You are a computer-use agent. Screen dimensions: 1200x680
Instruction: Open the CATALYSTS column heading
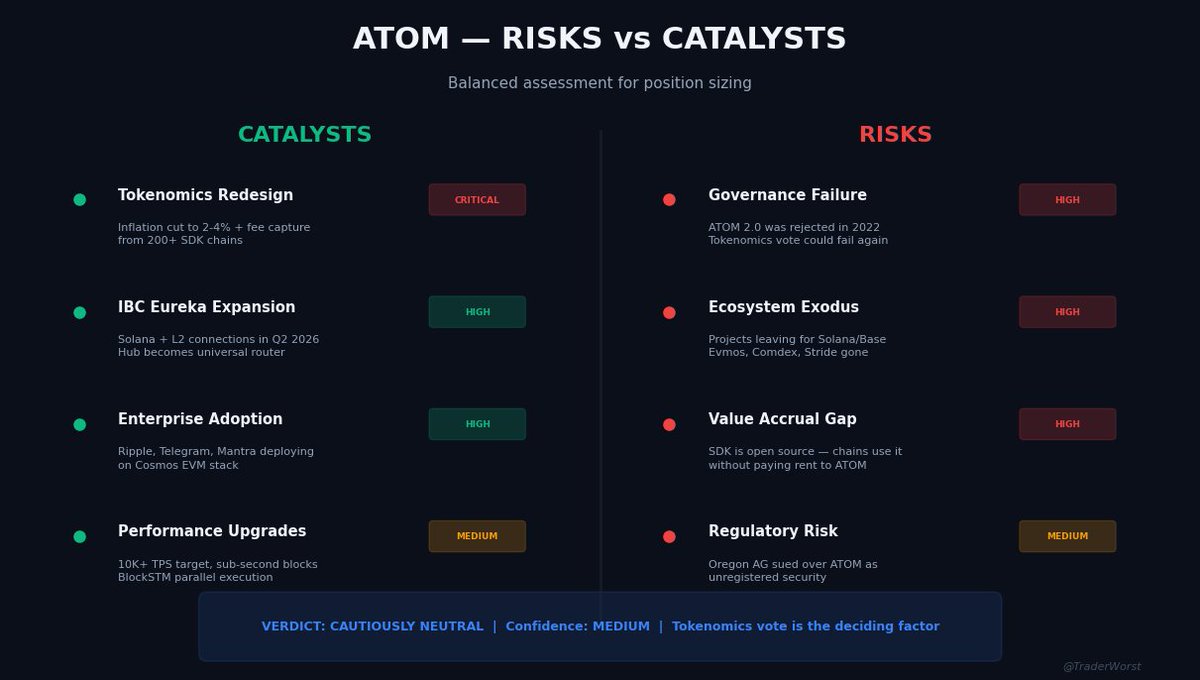click(305, 135)
